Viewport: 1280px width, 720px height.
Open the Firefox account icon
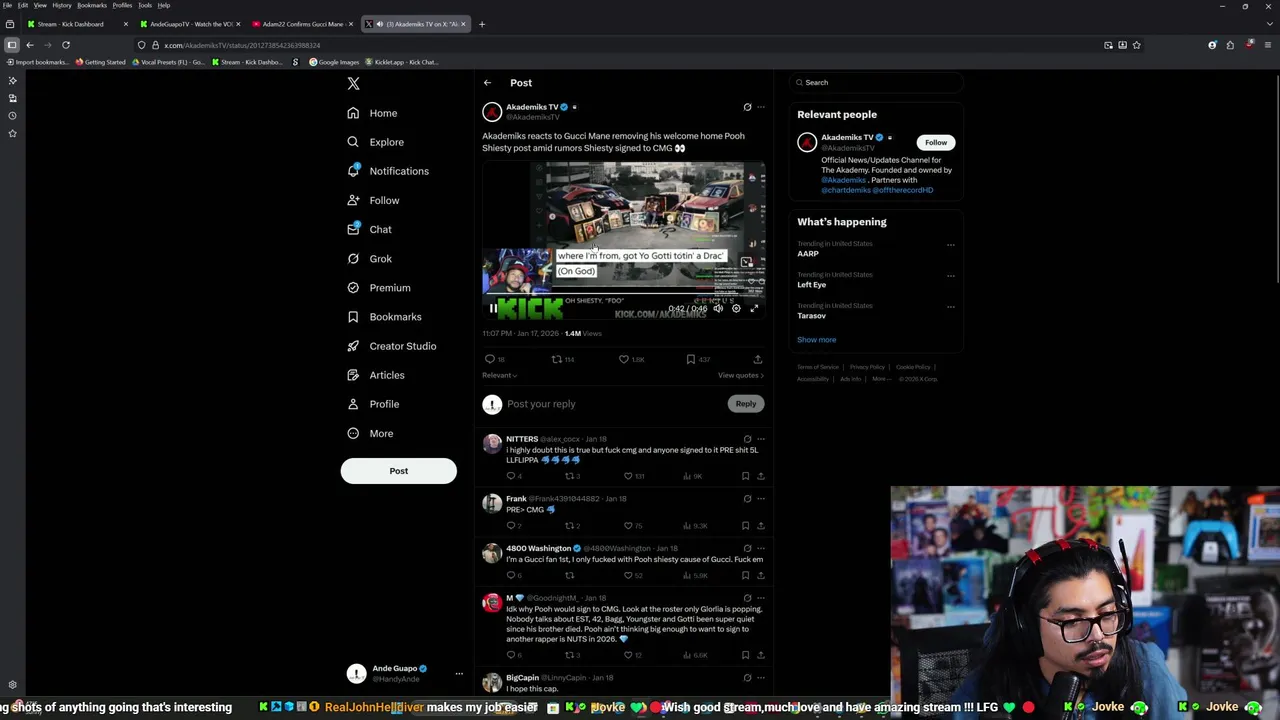pyautogui.click(x=1212, y=45)
